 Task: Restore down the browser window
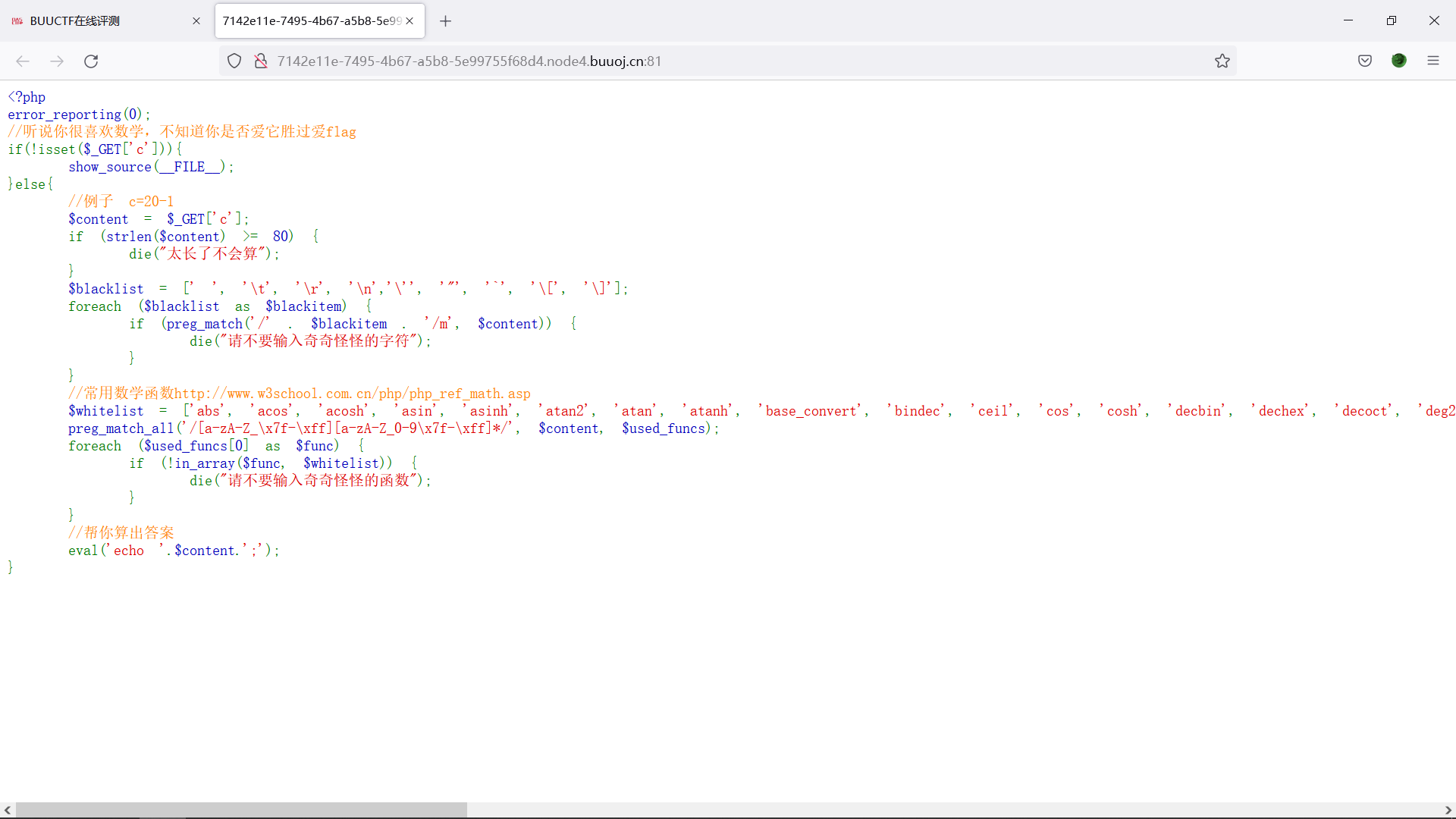tap(1392, 20)
